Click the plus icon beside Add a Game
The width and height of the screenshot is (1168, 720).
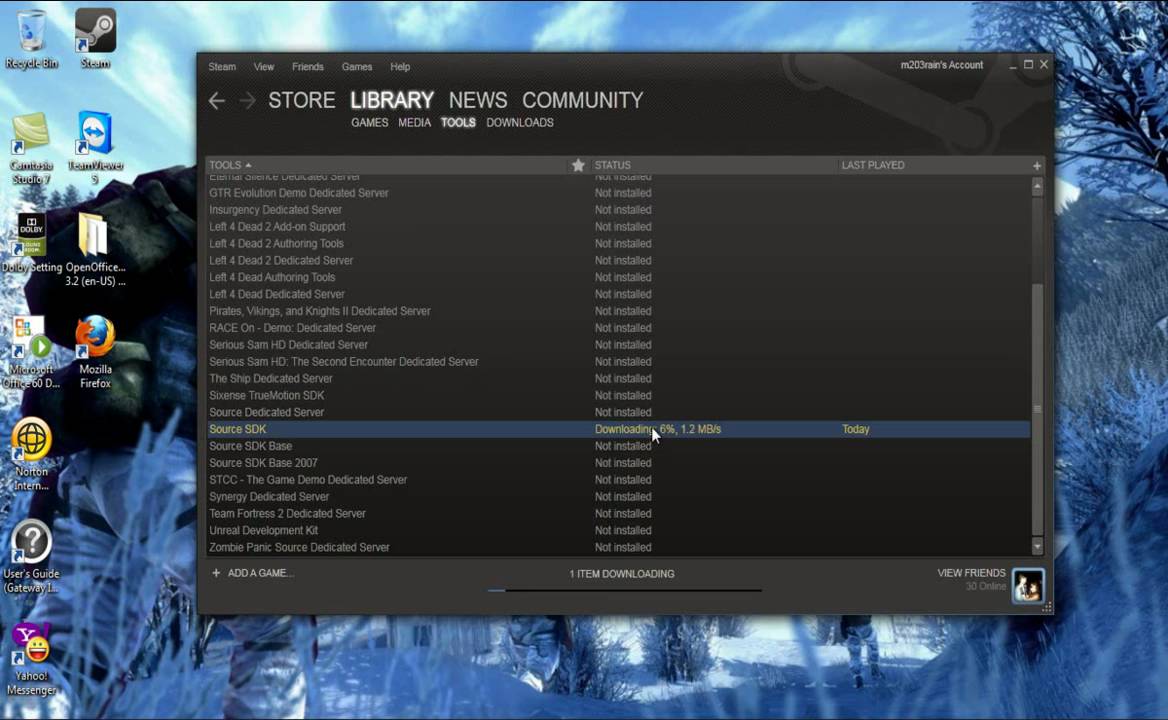[x=216, y=573]
